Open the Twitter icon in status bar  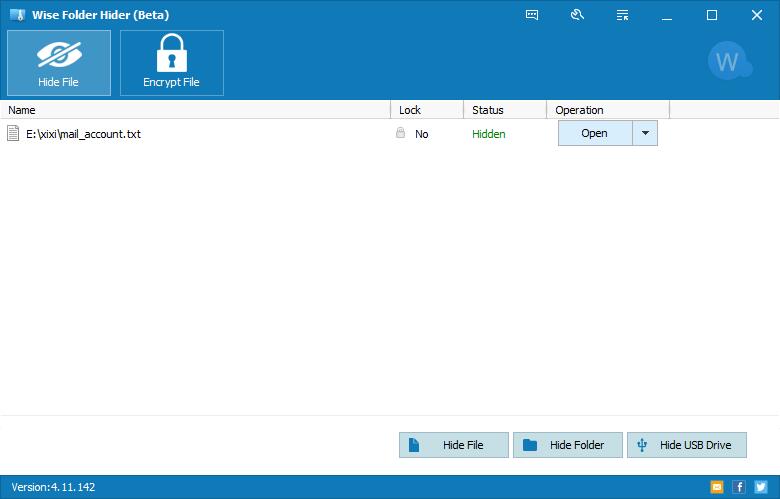point(761,487)
